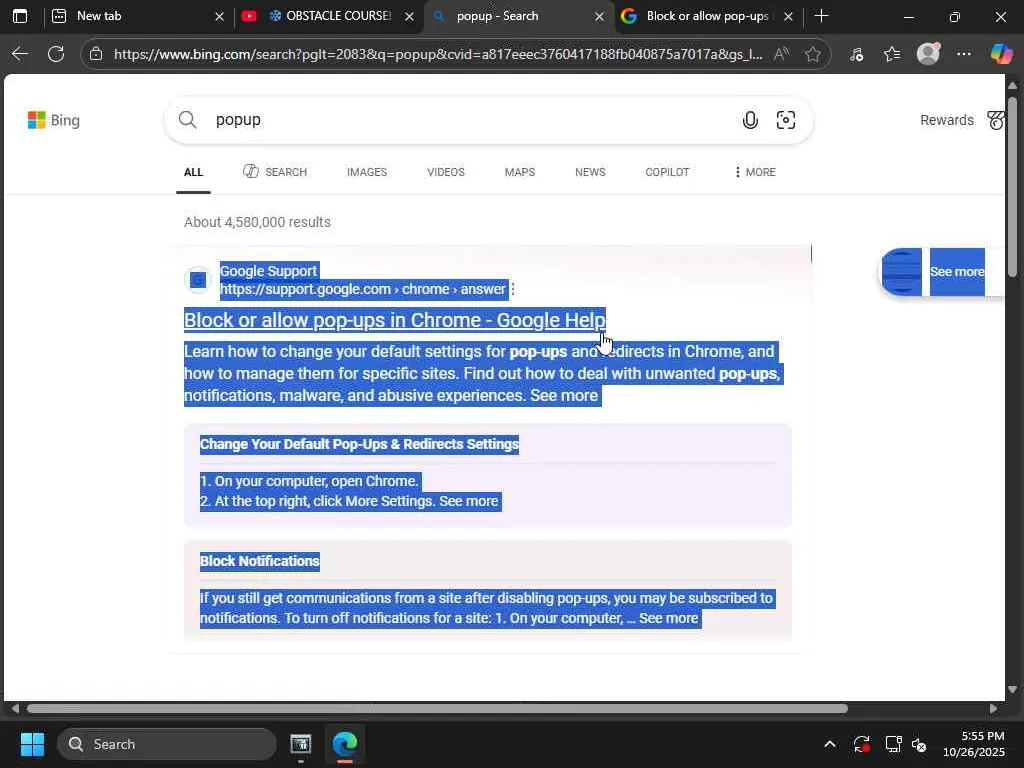Open Block or allow pop-ups in Chrome link
Image resolution: width=1024 pixels, height=768 pixels.
click(395, 320)
